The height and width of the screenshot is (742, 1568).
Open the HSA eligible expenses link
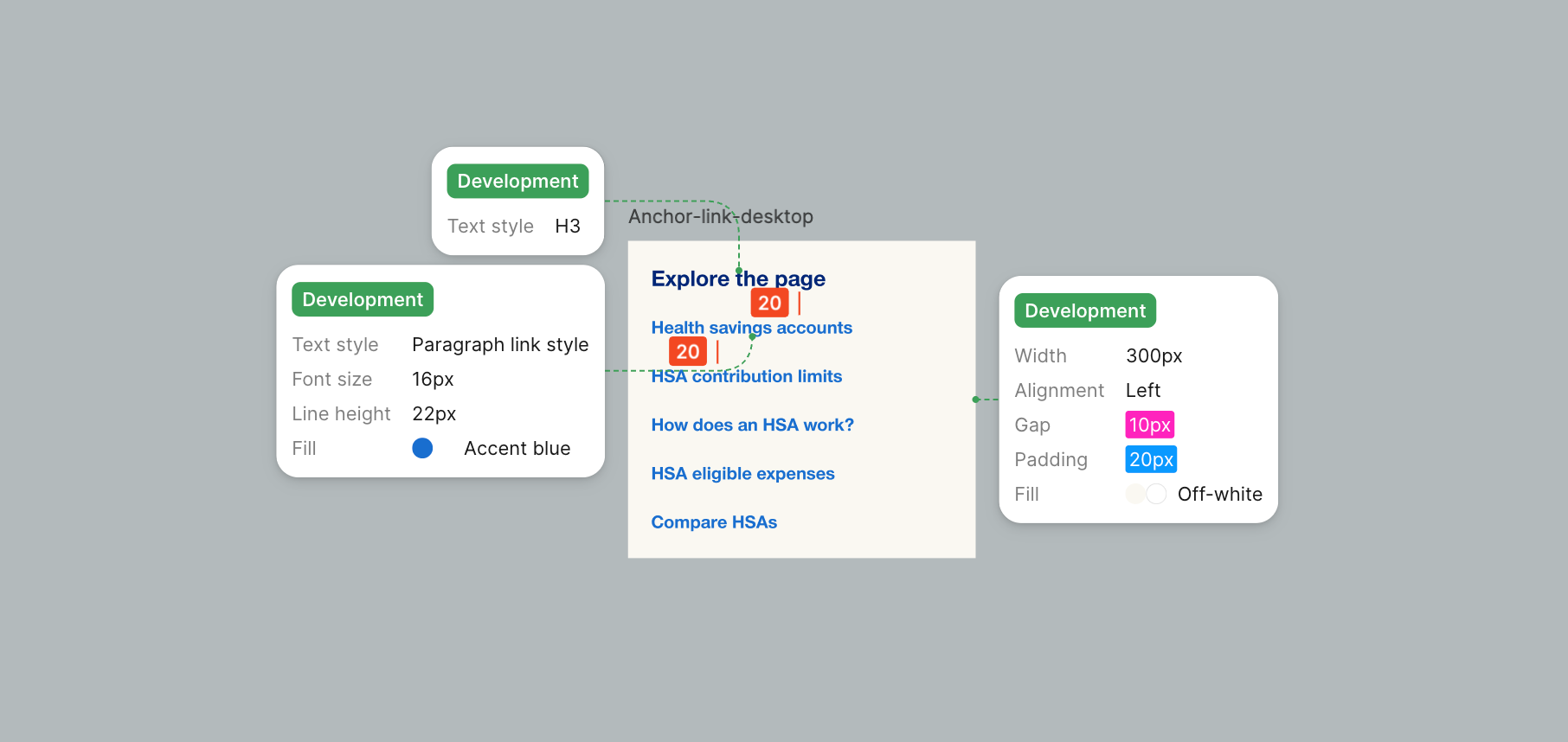coord(742,474)
